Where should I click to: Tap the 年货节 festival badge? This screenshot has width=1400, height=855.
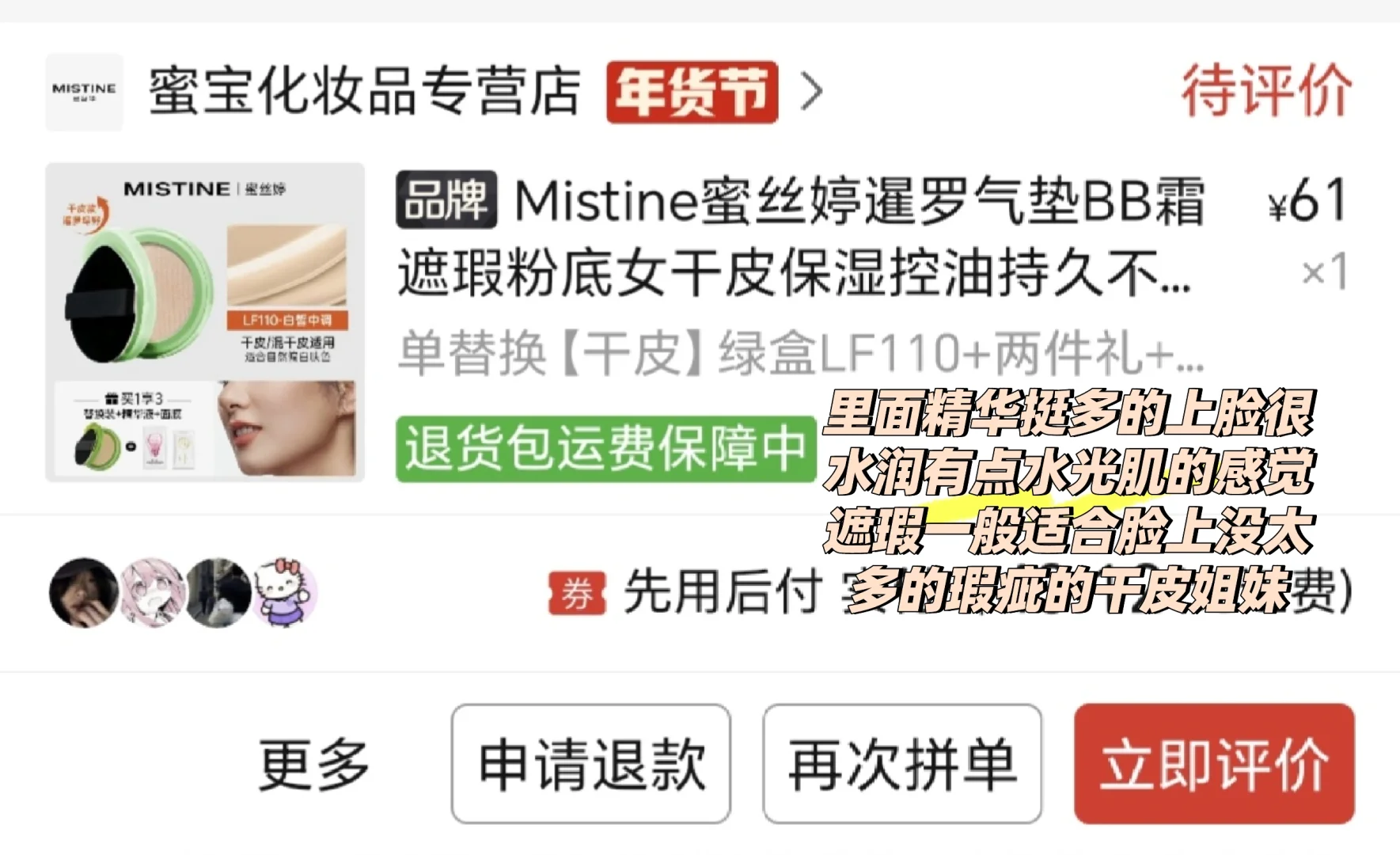coord(692,92)
